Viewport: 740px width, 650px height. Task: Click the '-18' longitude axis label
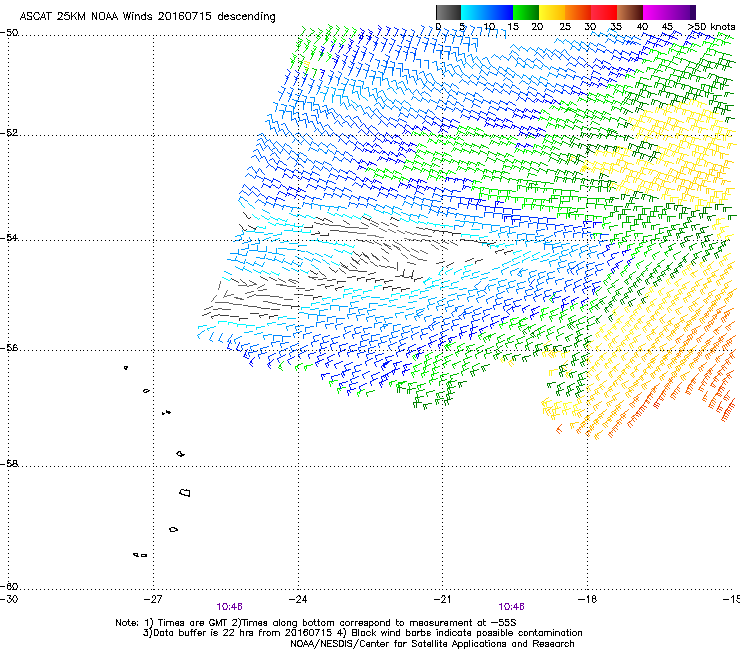tap(587, 599)
